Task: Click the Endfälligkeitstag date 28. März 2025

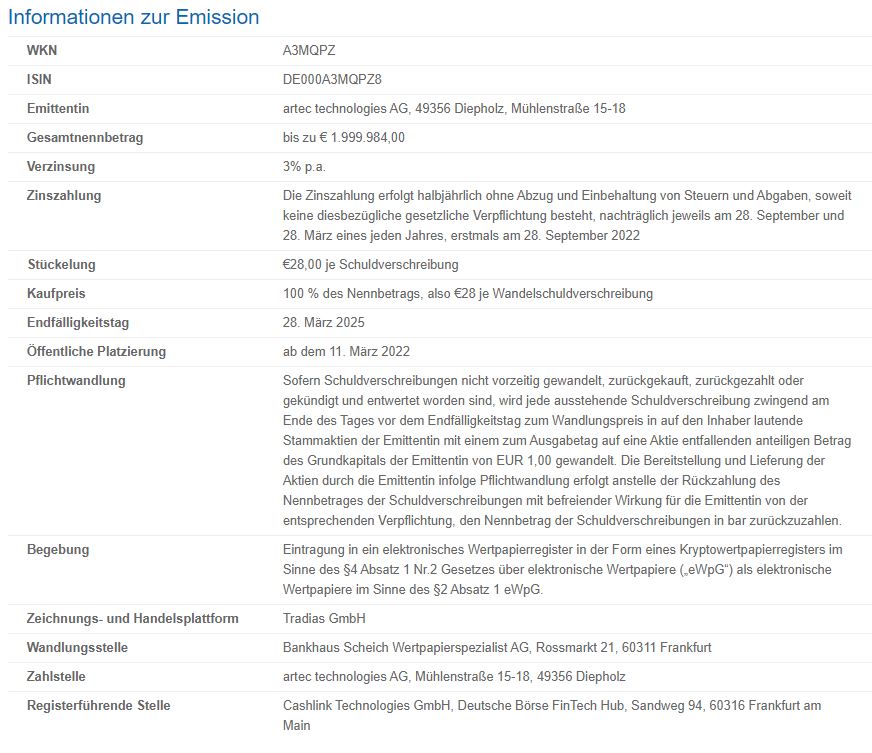Action: click(324, 322)
